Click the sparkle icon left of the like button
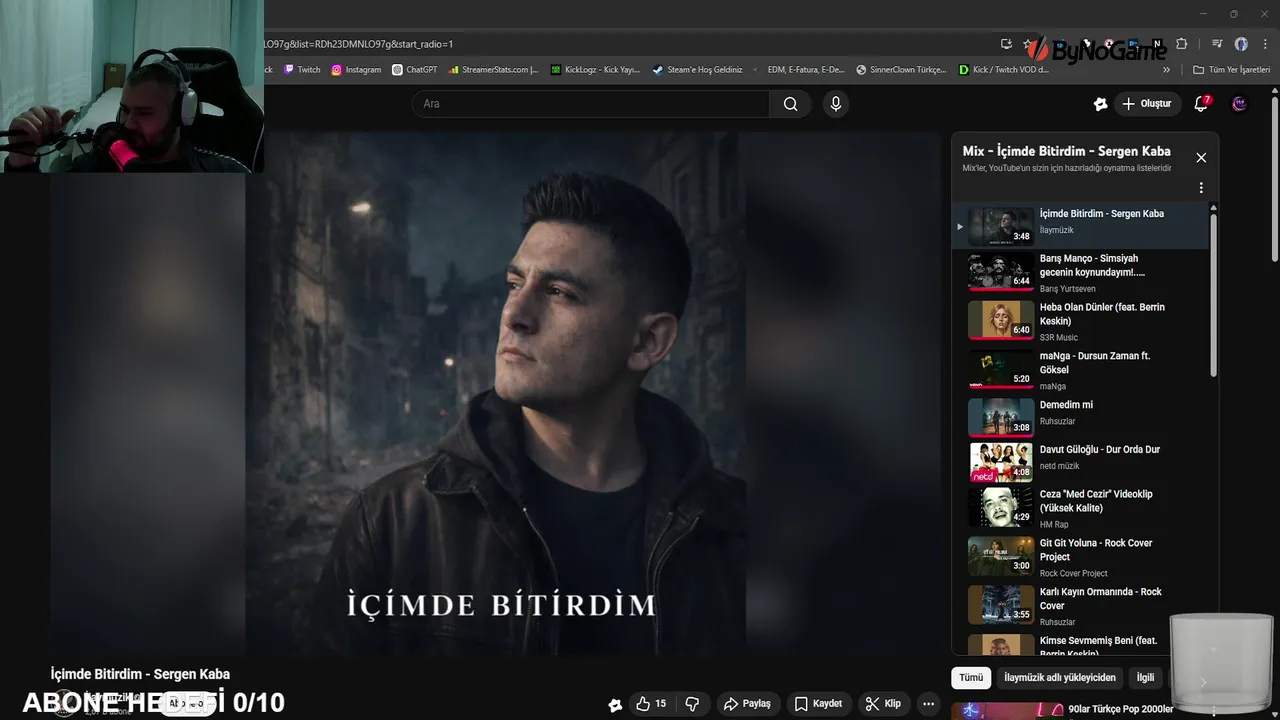Viewport: 1280px width, 720px height. (615, 705)
